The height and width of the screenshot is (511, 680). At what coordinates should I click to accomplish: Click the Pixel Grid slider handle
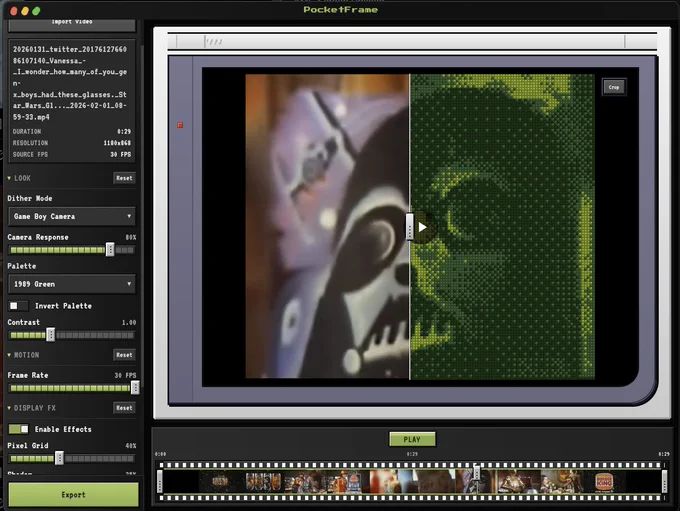59,458
